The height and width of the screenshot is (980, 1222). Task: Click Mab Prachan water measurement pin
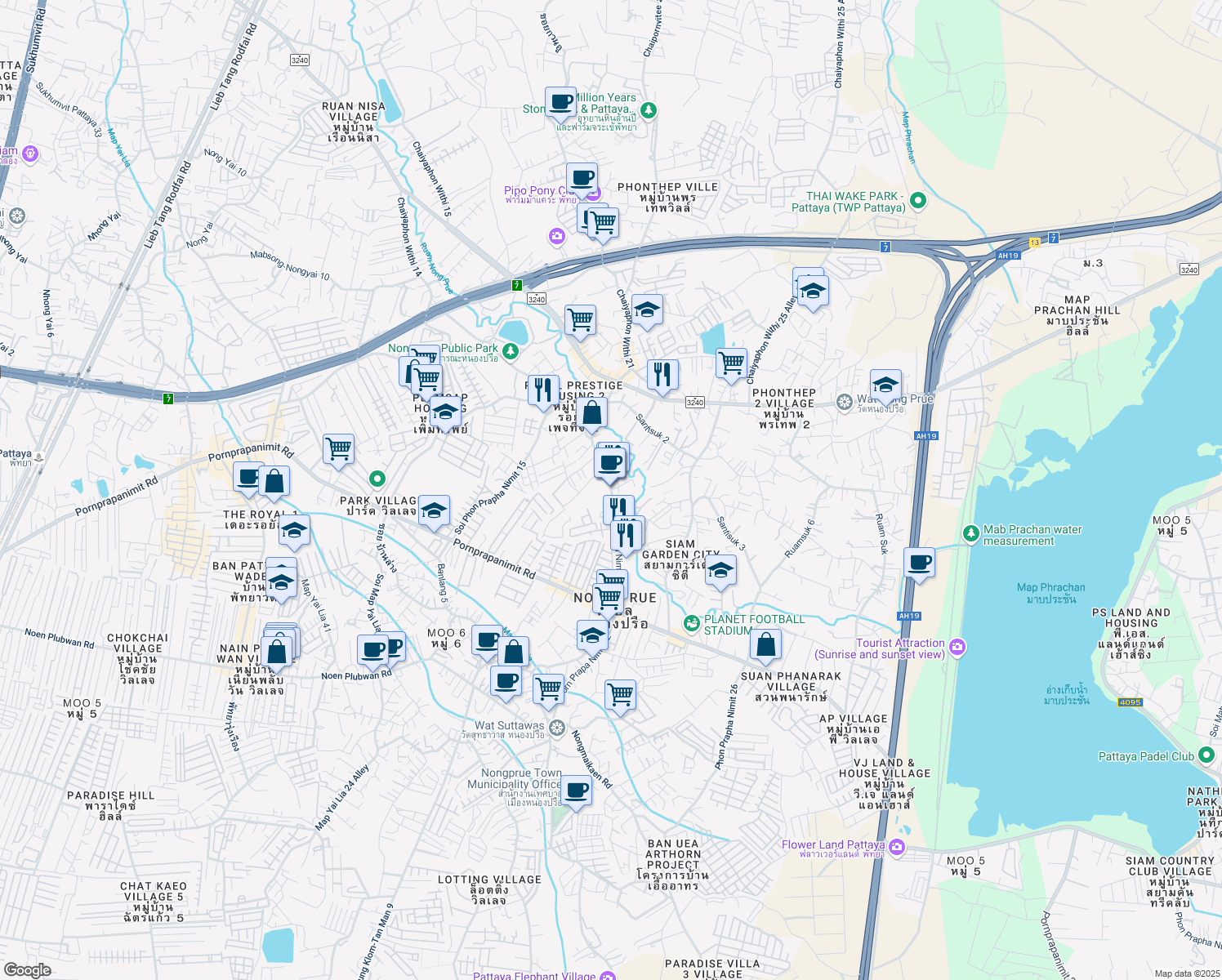(970, 533)
